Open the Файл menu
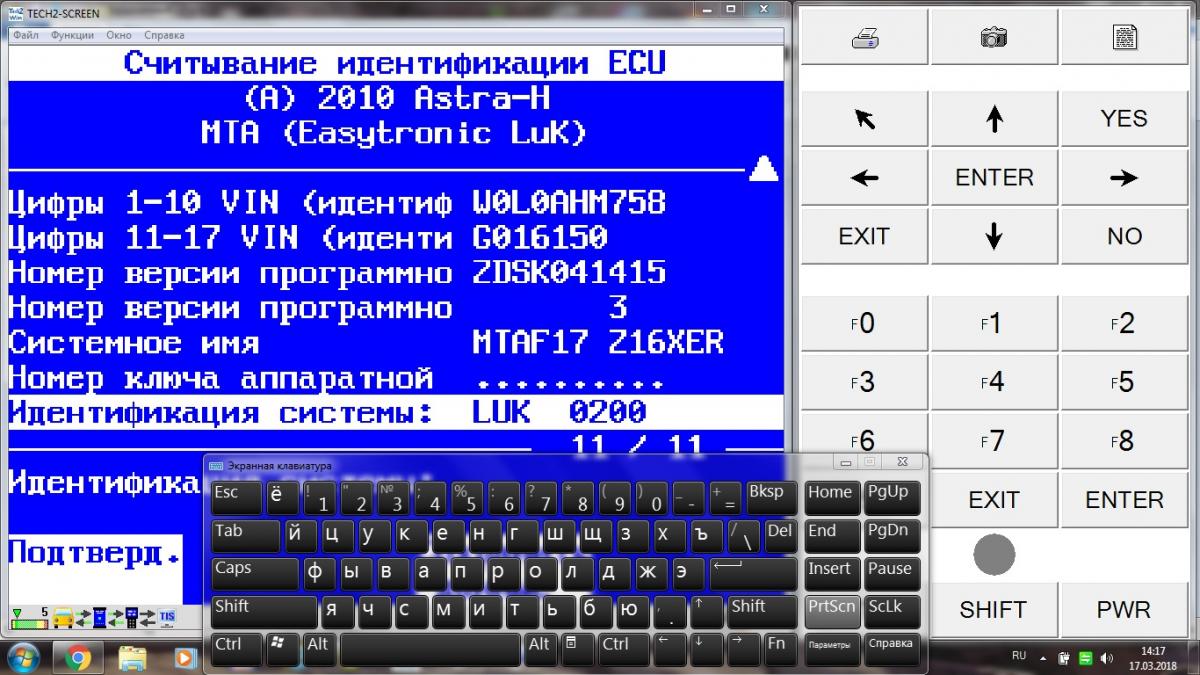 point(26,35)
